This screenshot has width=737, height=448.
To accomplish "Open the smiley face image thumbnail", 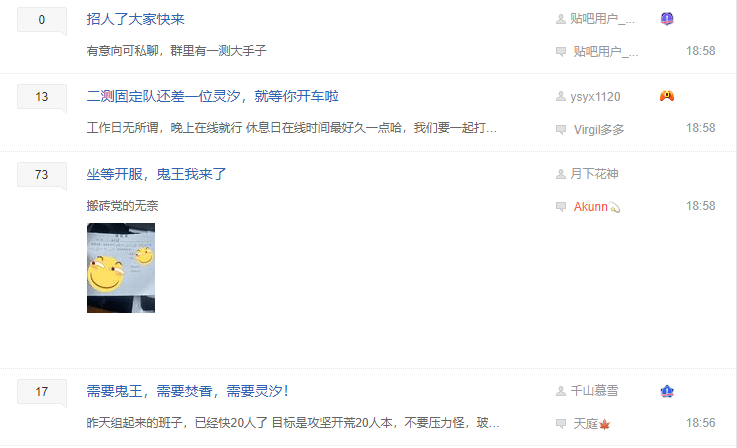I will 121,267.
